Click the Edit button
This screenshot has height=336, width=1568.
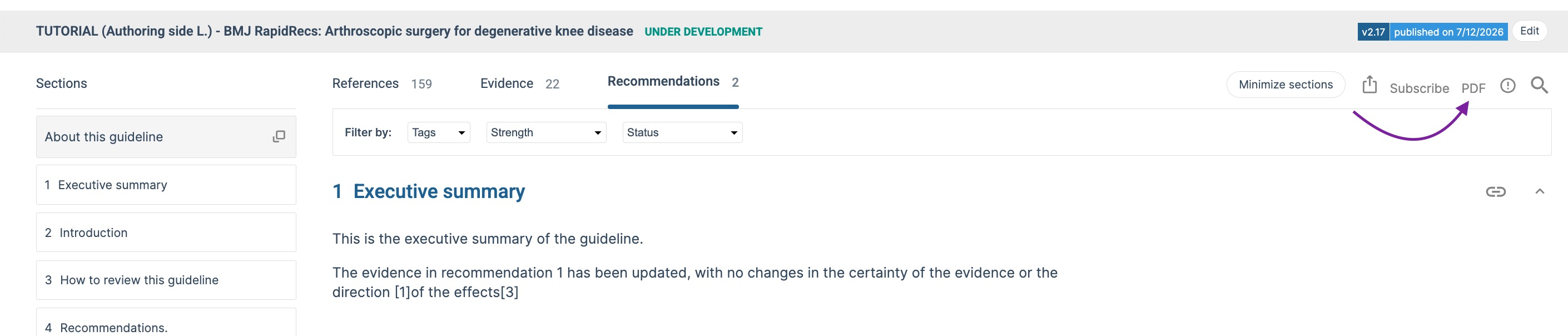point(1529,31)
